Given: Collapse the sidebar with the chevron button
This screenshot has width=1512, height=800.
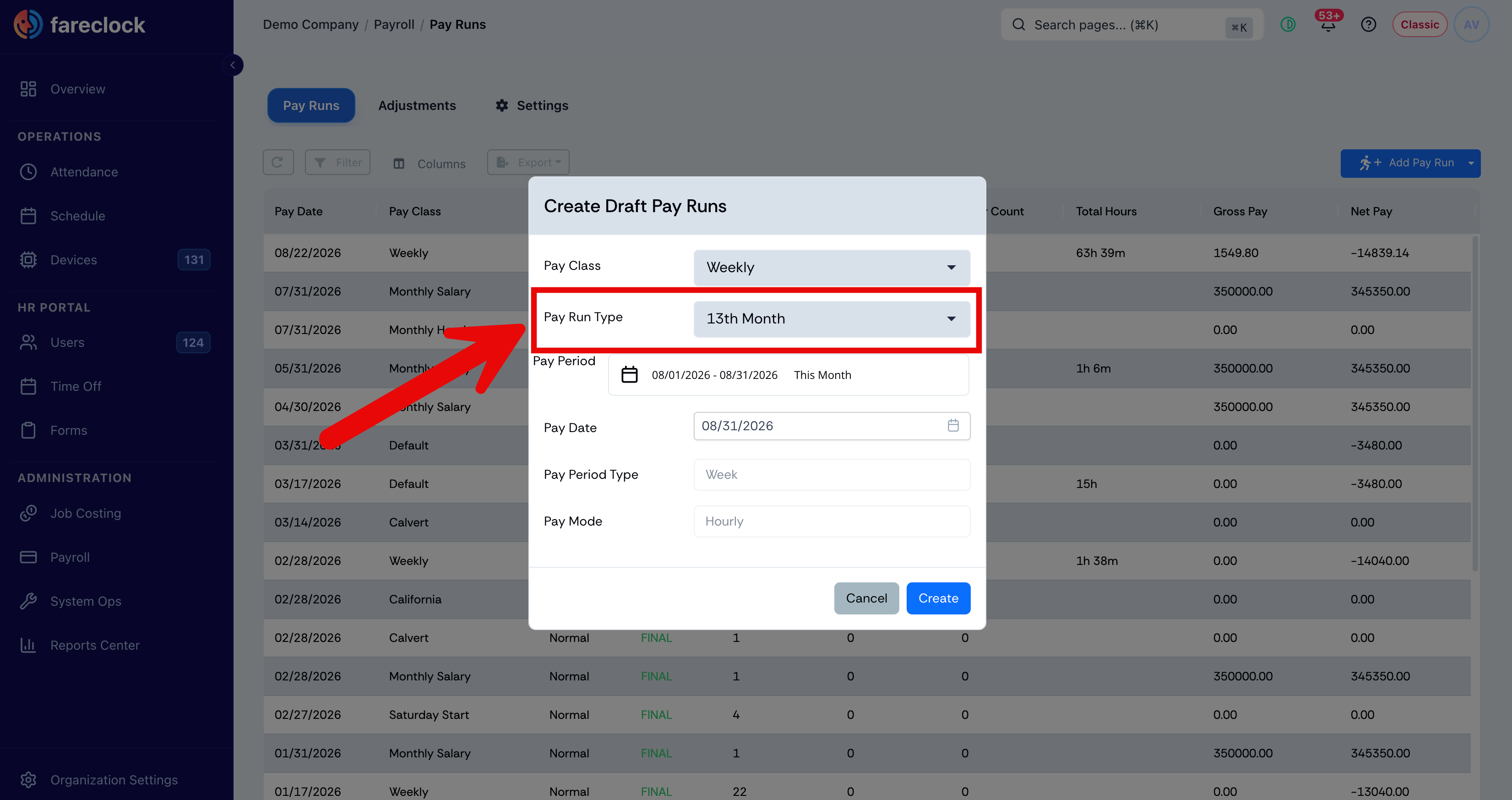Looking at the screenshot, I should (x=233, y=65).
